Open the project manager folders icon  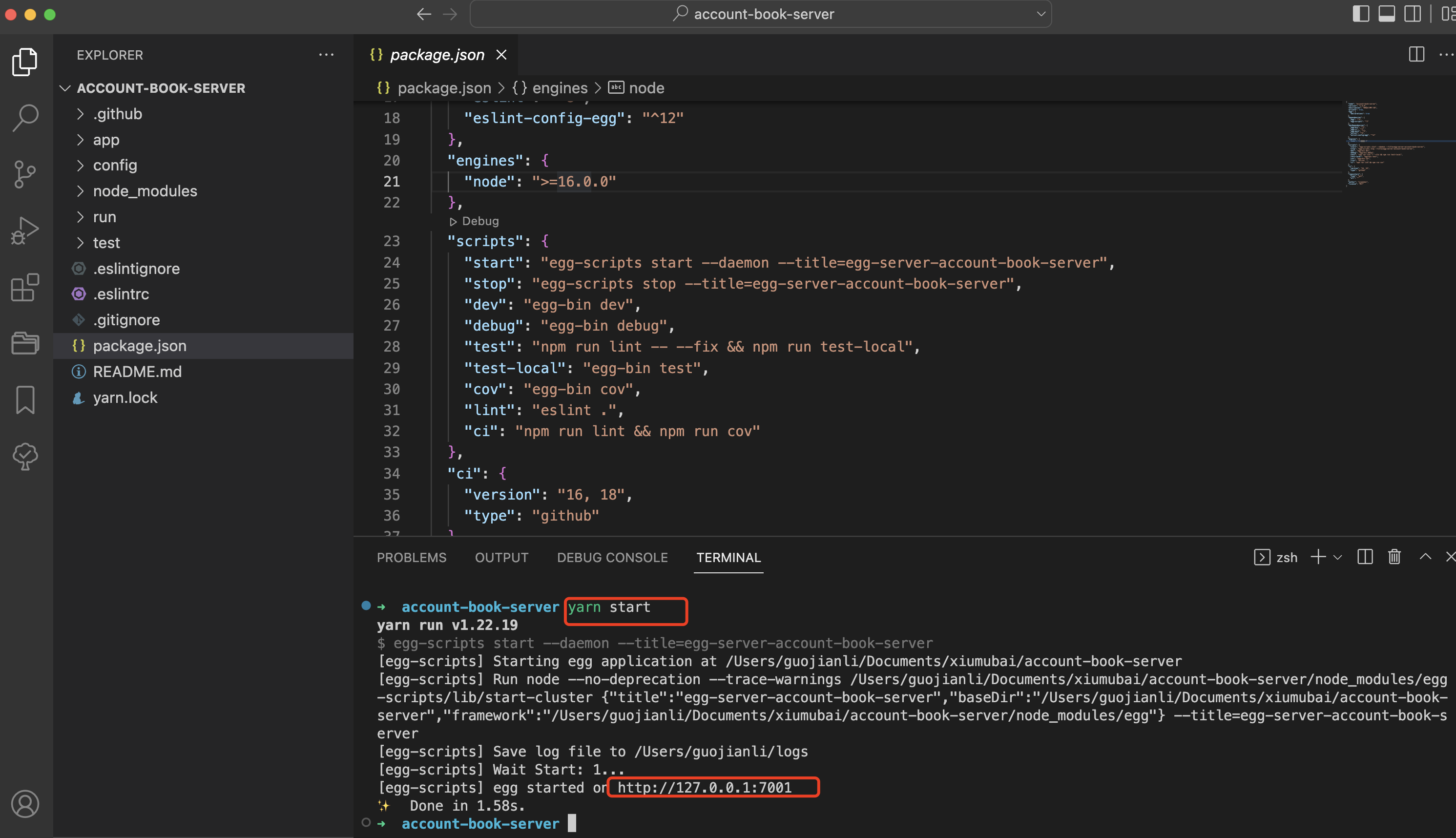25,343
